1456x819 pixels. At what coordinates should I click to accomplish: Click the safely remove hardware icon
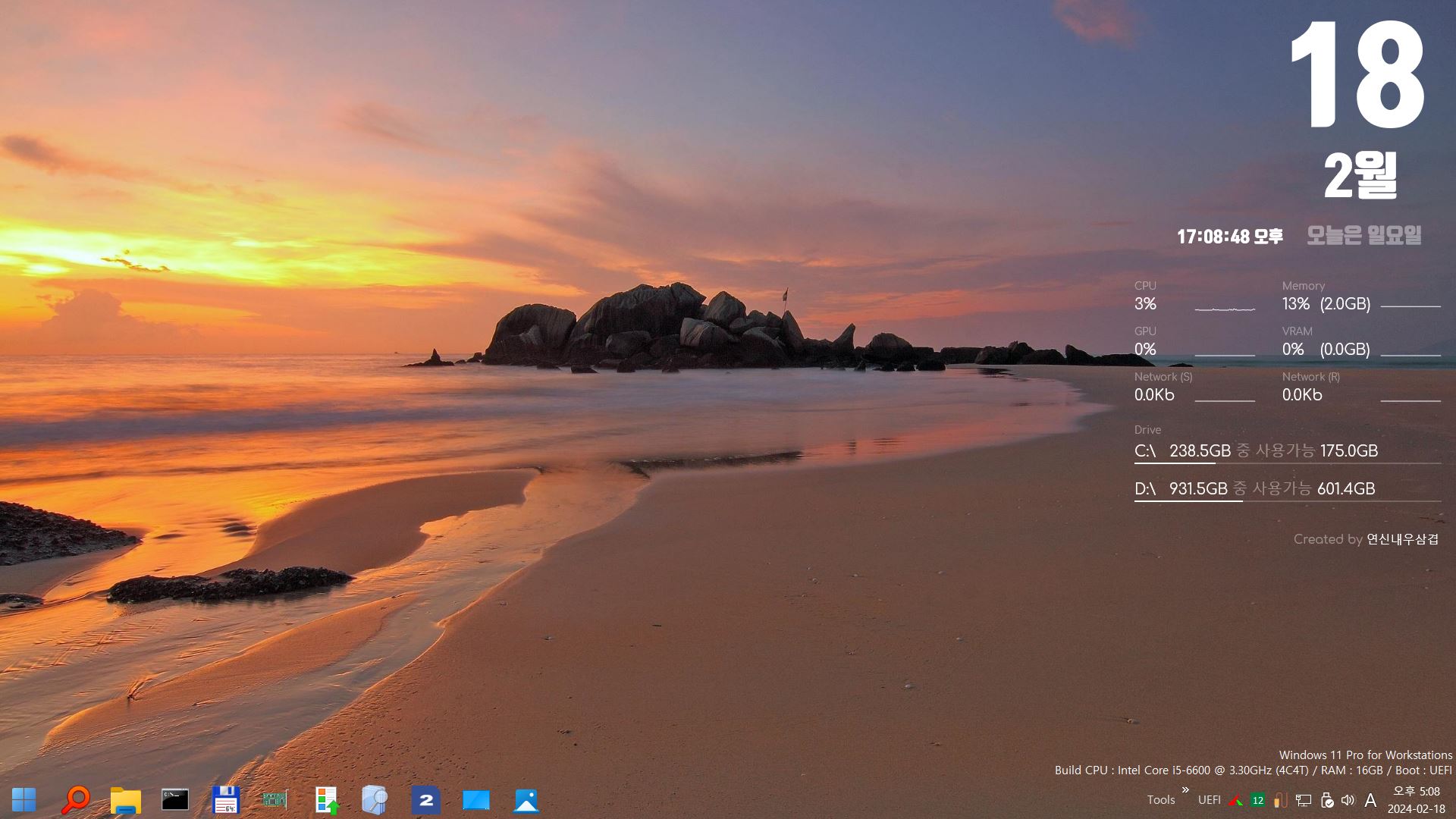(x=1326, y=800)
